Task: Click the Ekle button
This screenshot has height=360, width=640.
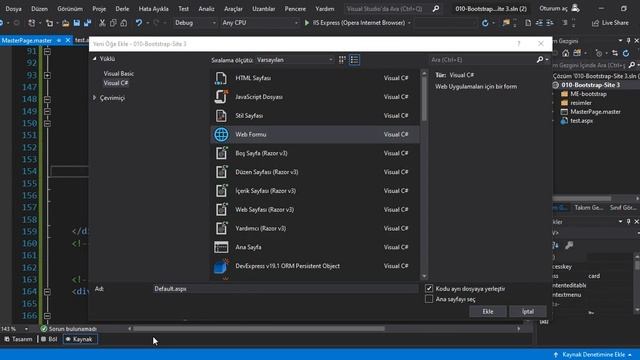Action: [488, 311]
